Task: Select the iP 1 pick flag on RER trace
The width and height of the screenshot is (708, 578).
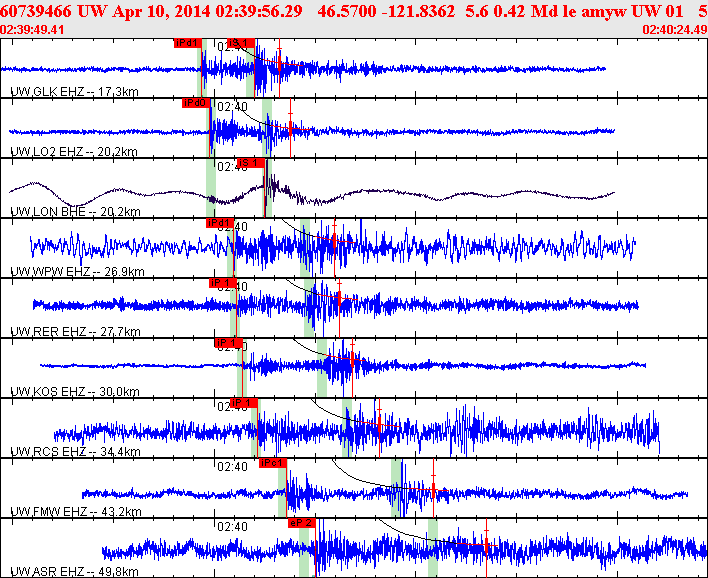Action: tap(221, 283)
